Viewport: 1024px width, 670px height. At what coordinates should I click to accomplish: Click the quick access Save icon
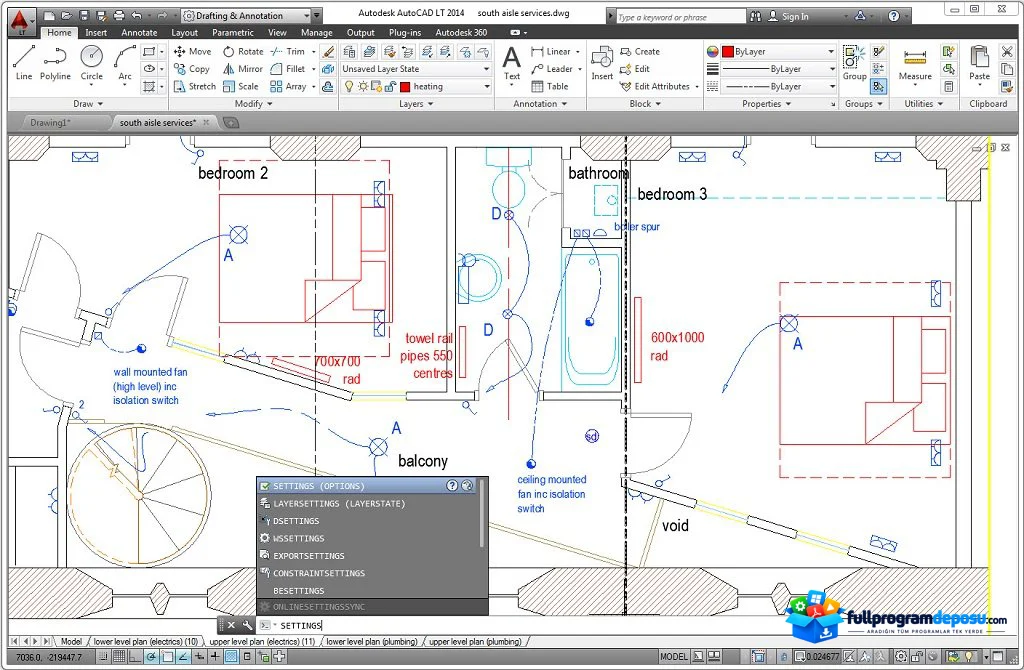pos(84,15)
